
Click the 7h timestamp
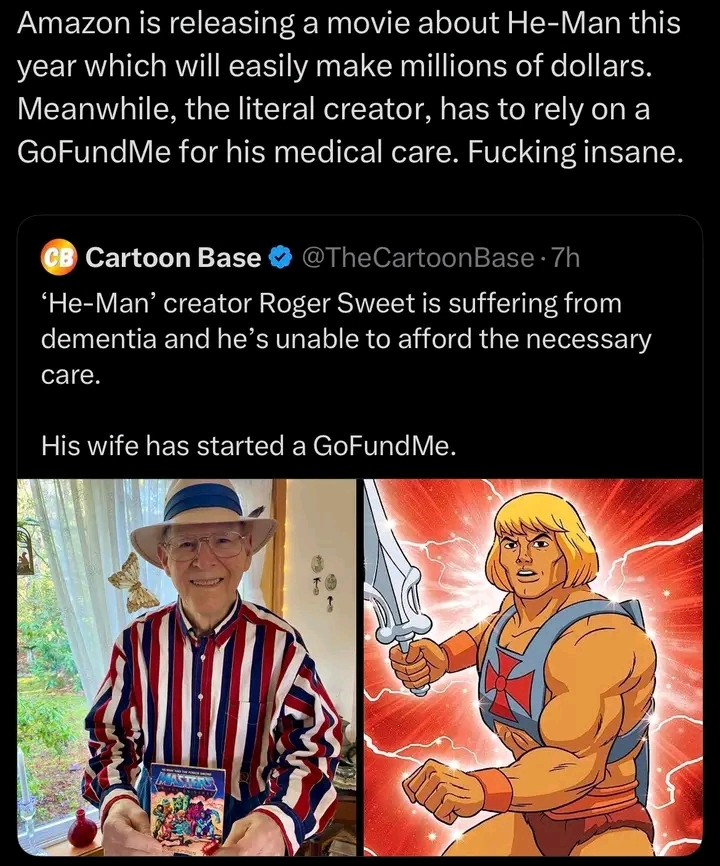(x=566, y=258)
